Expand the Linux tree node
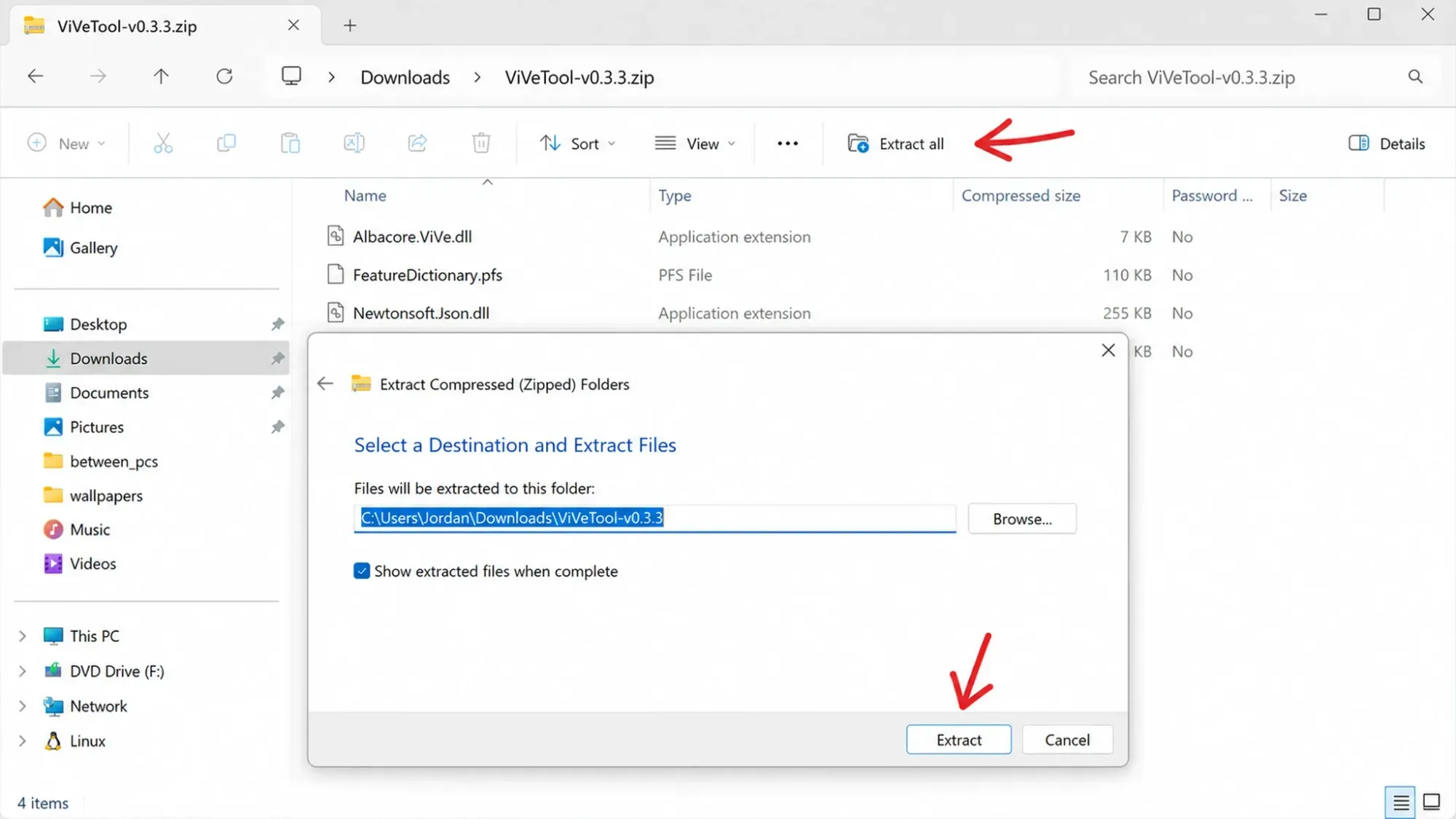 click(22, 741)
